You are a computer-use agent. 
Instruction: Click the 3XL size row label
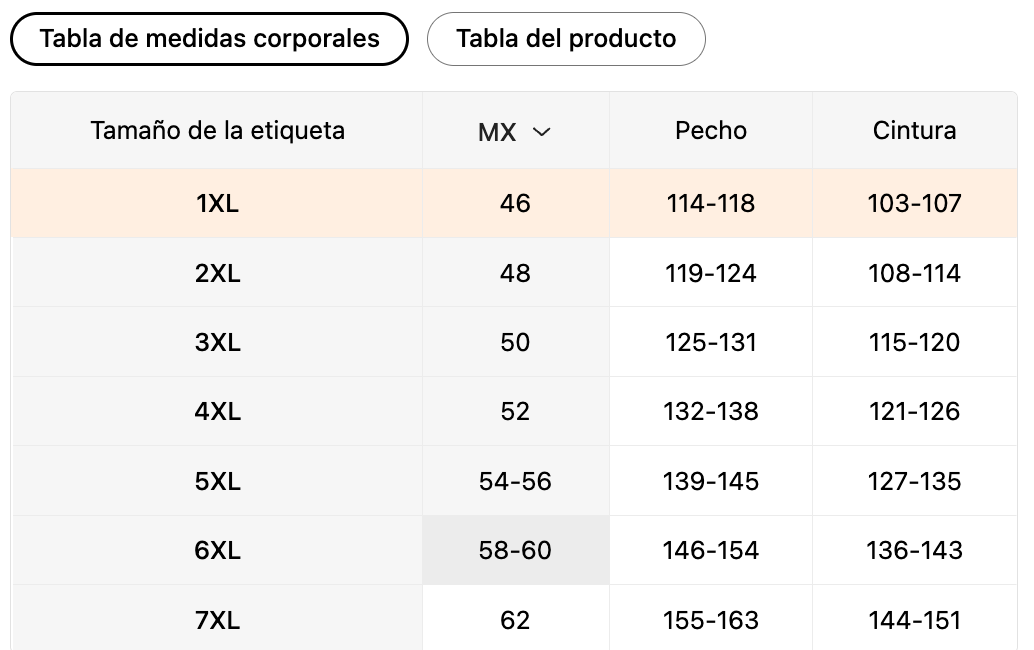point(217,342)
